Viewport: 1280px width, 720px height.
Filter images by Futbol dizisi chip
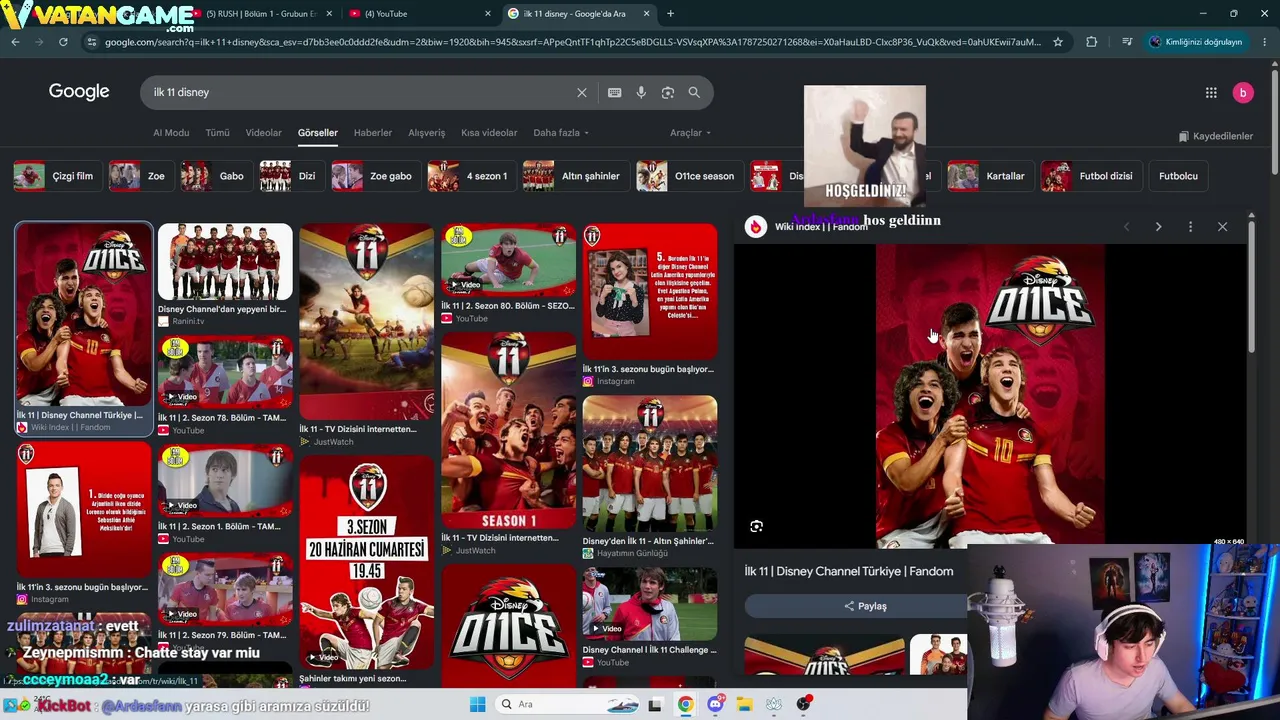1091,176
